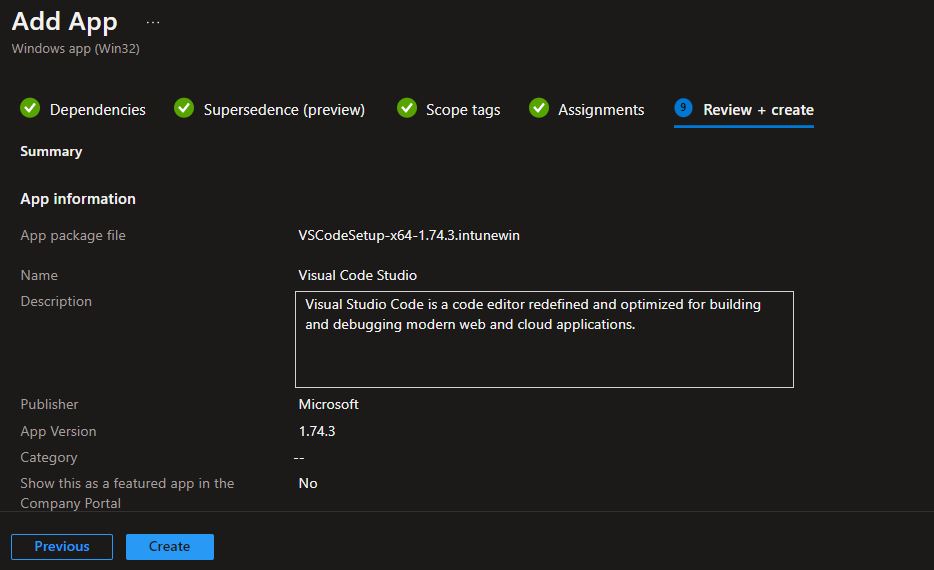934x570 pixels.
Task: Click inside the Description text box
Action: click(x=544, y=339)
